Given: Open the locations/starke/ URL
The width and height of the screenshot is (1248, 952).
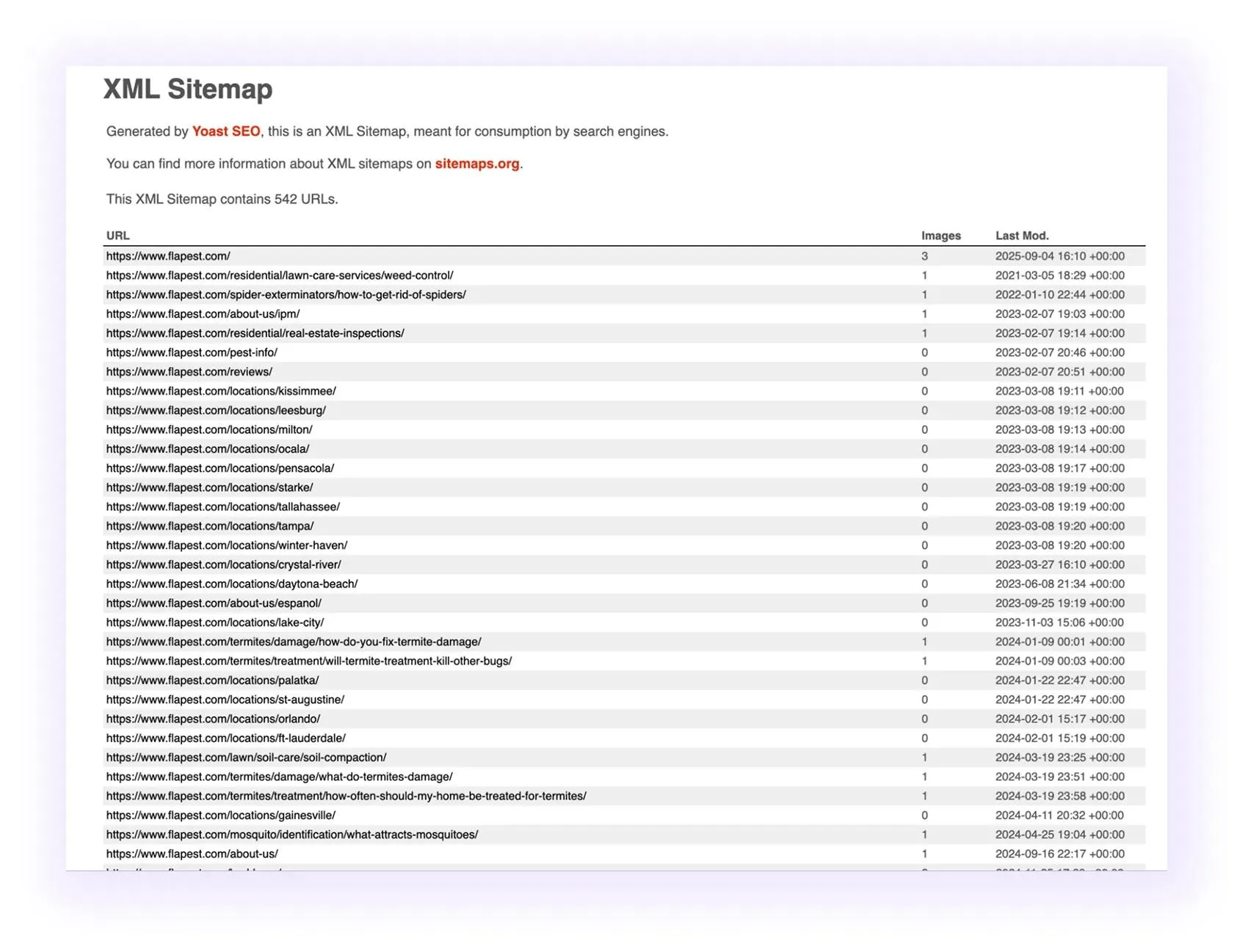Looking at the screenshot, I should [210, 487].
